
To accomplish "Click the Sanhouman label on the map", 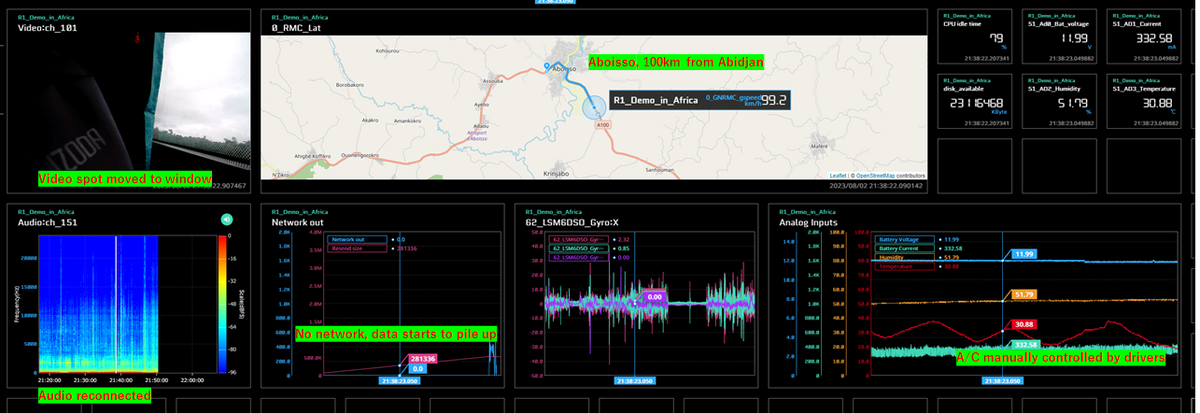I will coord(661,171).
